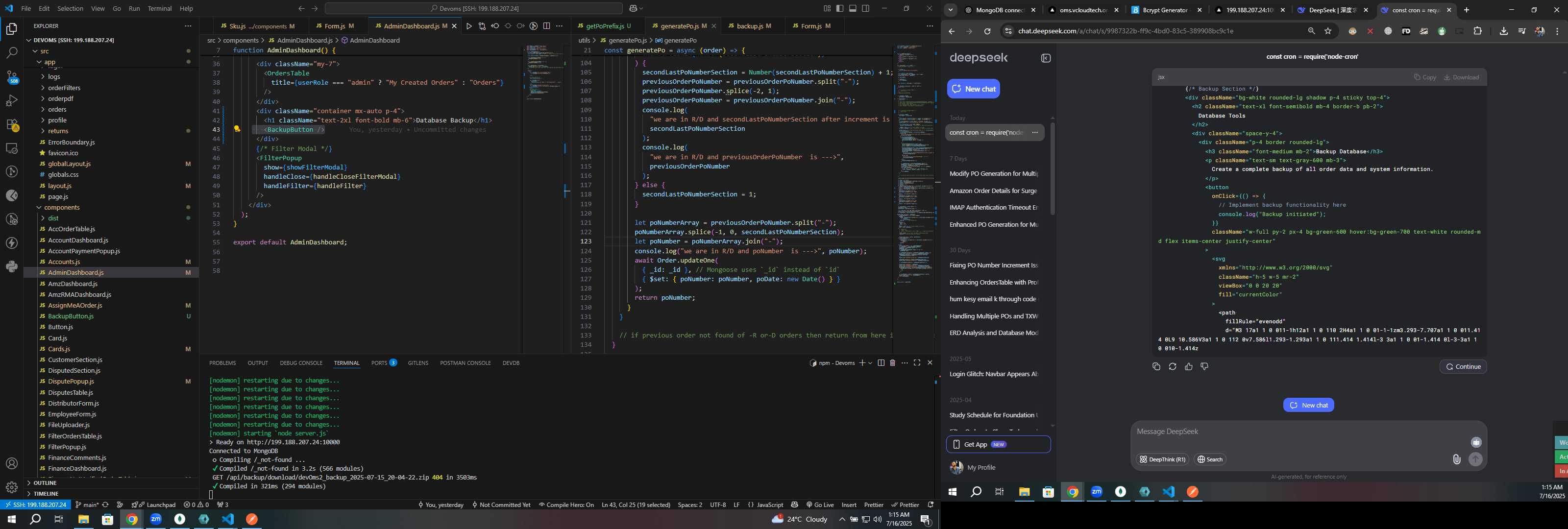Open the Python icon in activity bar
The image size is (1568, 529).
coord(12,266)
